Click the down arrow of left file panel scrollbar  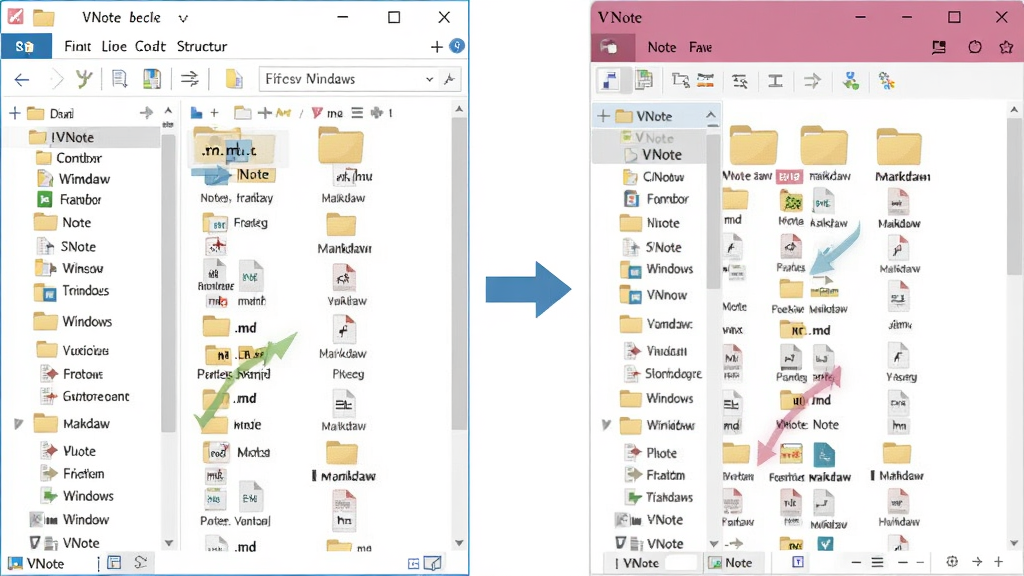459,543
